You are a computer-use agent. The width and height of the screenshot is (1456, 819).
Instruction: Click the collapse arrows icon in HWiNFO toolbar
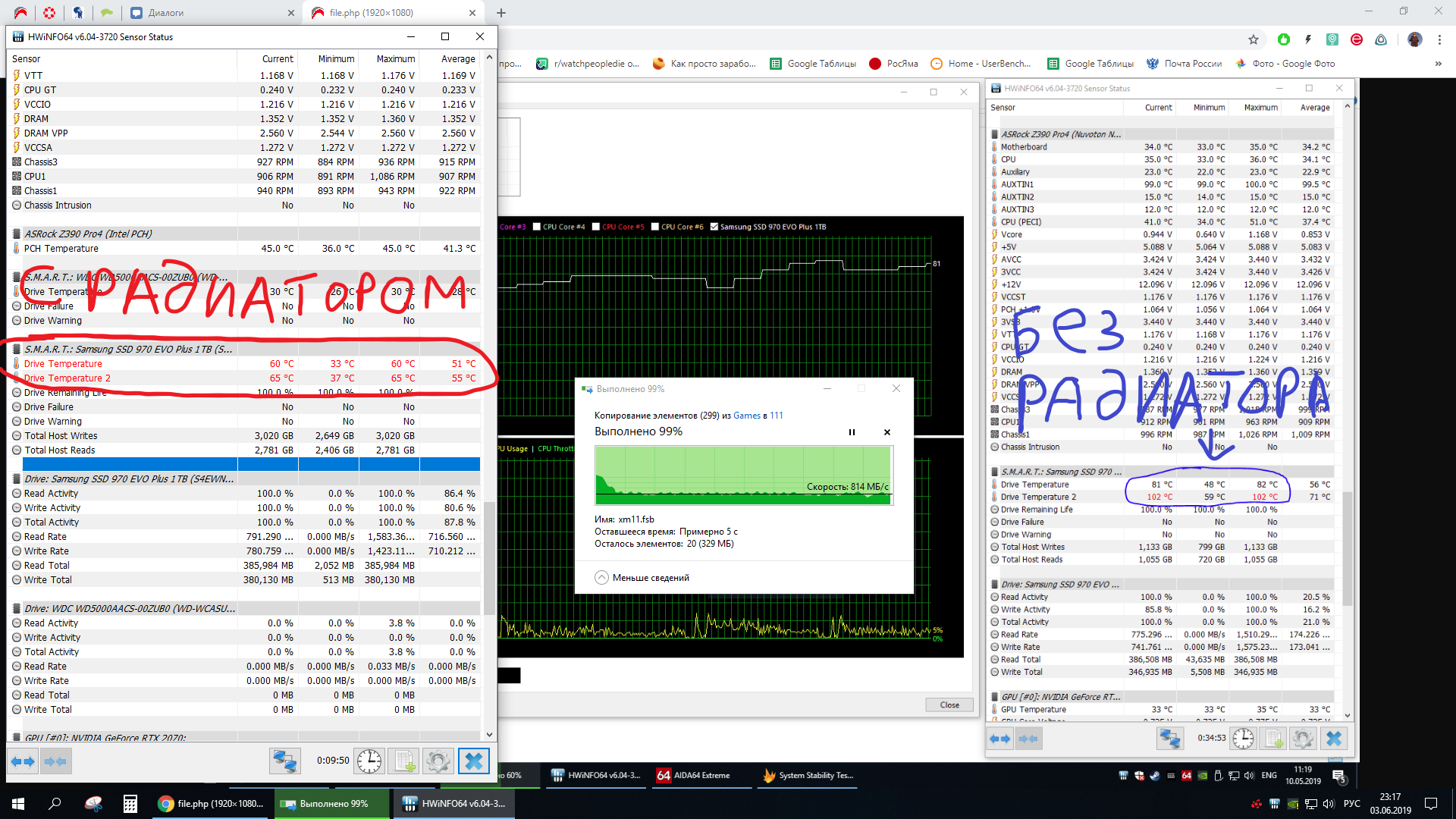click(x=55, y=761)
